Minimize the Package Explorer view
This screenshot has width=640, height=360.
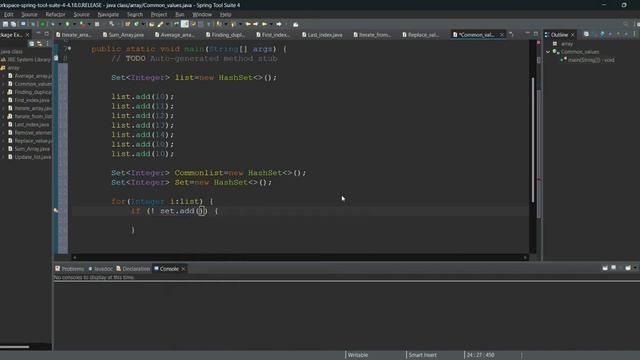tap(38, 33)
